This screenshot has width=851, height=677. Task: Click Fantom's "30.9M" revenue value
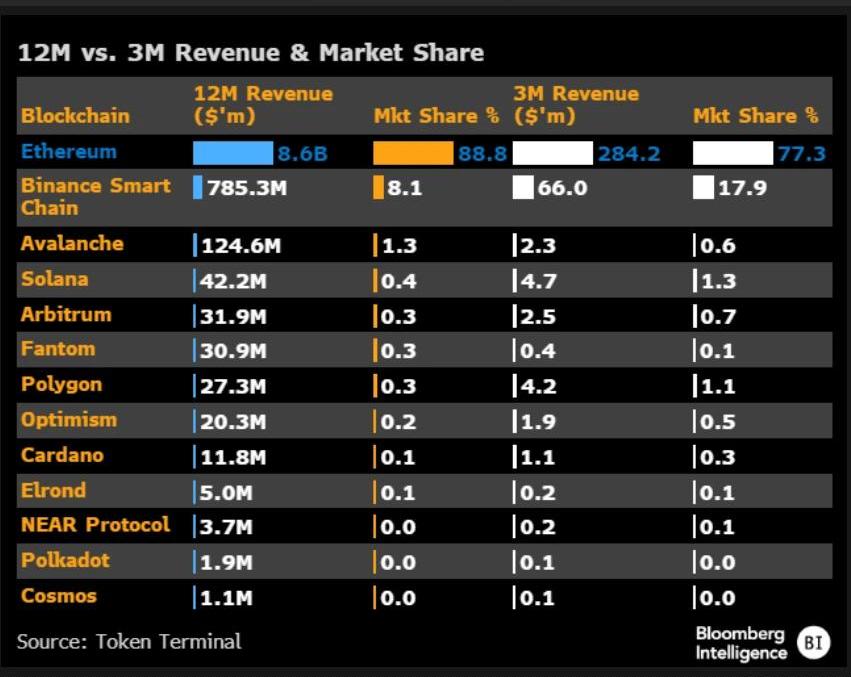(233, 351)
